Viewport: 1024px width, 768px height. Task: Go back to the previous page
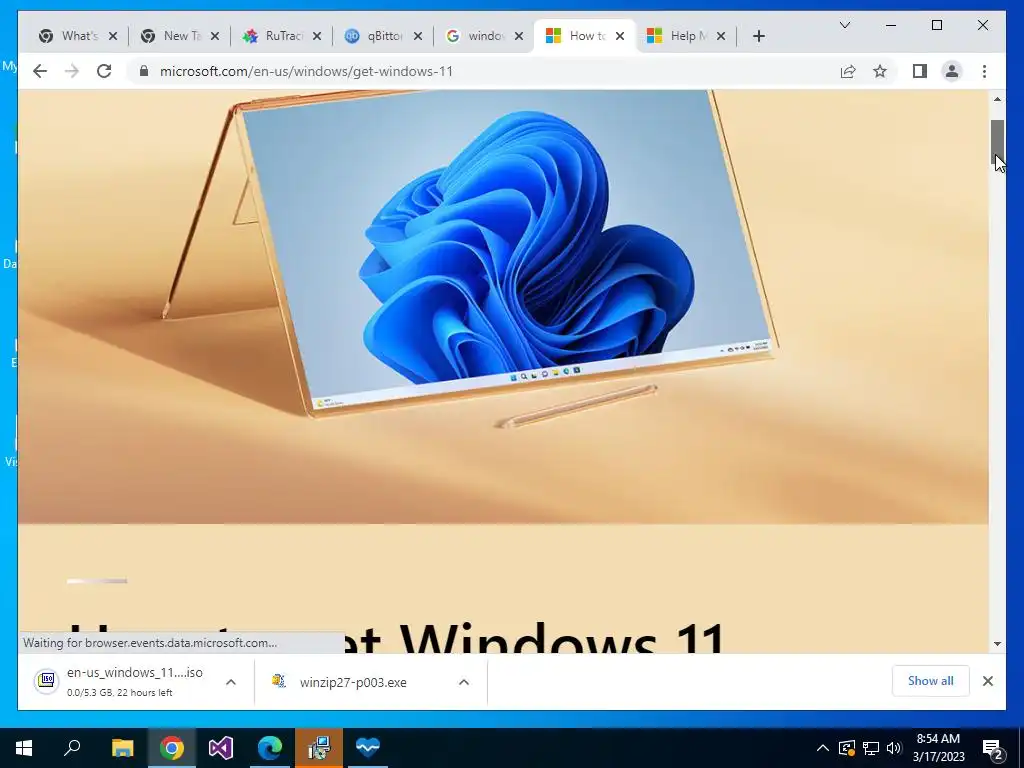pyautogui.click(x=40, y=71)
